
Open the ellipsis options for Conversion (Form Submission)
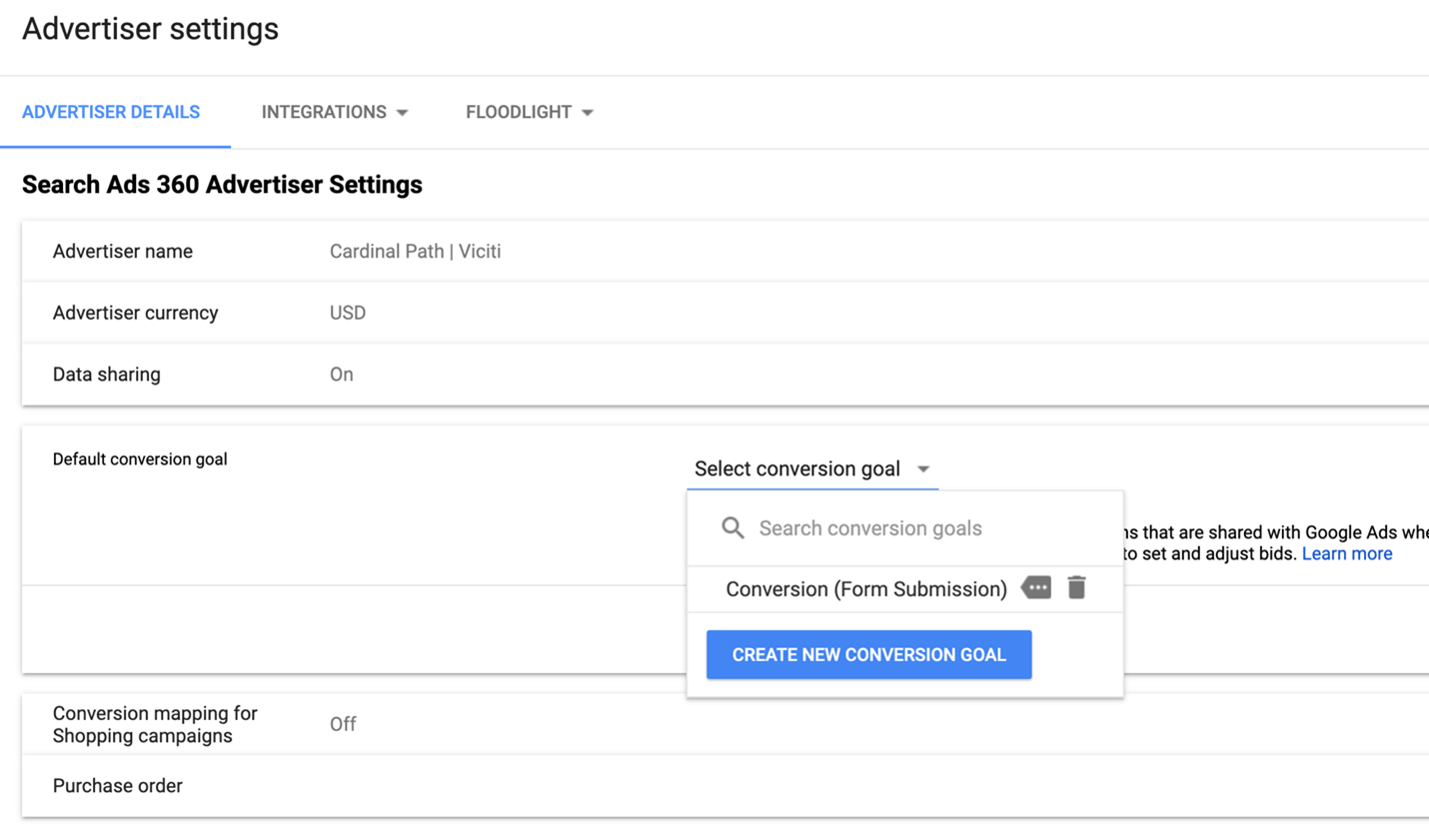click(x=1036, y=588)
